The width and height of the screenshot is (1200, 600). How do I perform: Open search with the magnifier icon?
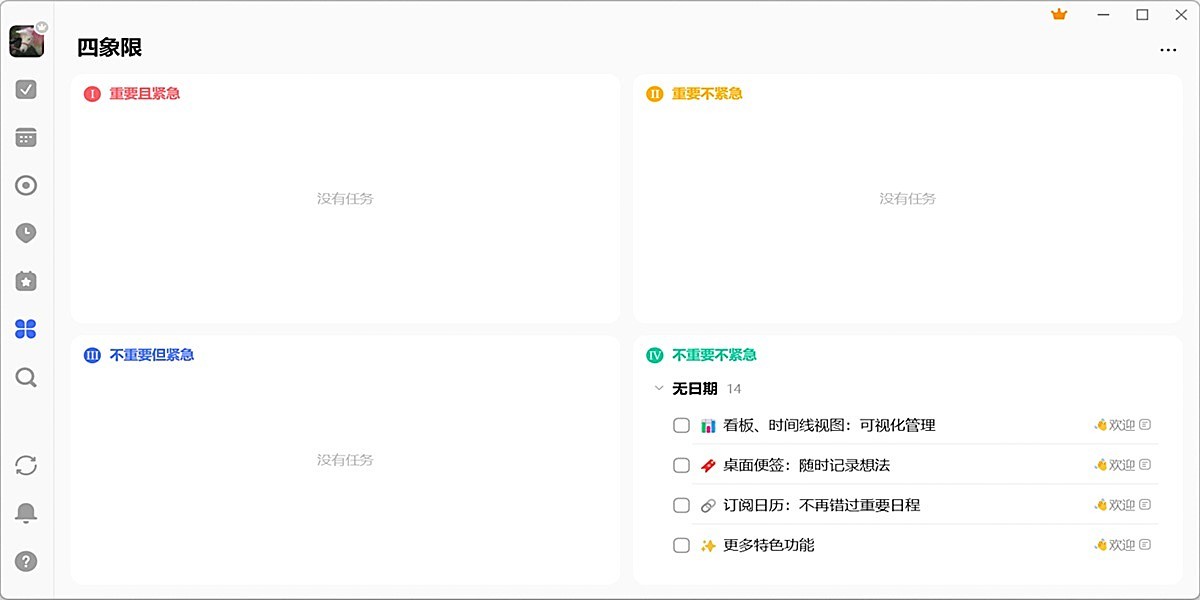point(25,377)
